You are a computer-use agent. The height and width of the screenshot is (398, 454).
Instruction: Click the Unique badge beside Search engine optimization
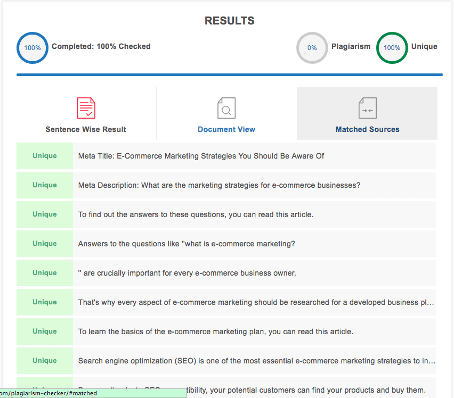pyautogui.click(x=45, y=361)
